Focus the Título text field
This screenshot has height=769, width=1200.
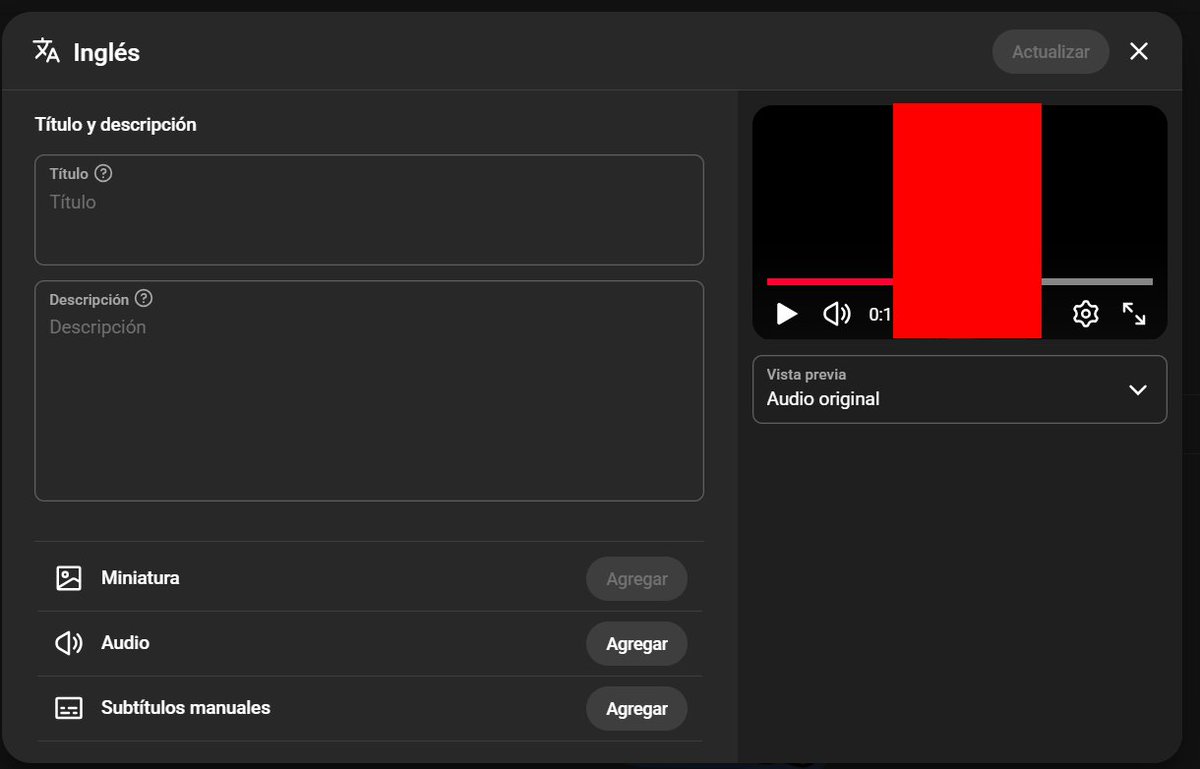[369, 210]
